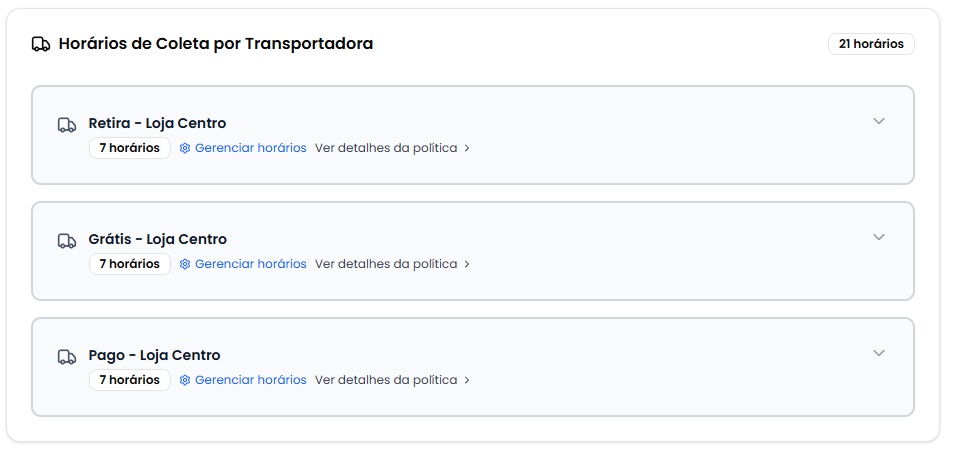This screenshot has height=463, width=953.
Task: Expand the Pago - Loja Centro card
Action: (879, 353)
